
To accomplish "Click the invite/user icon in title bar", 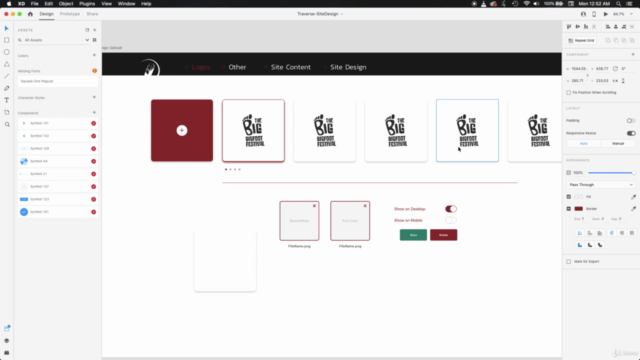I will point(583,14).
